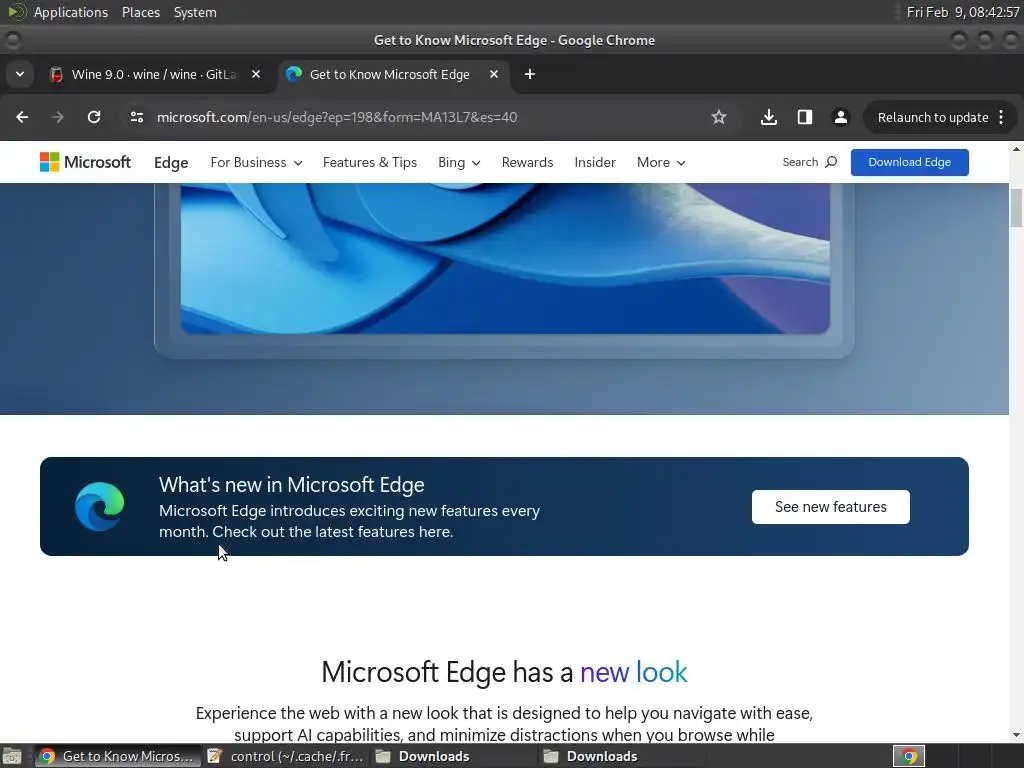Click the "What's new in Microsoft Edge" heading

click(x=291, y=485)
